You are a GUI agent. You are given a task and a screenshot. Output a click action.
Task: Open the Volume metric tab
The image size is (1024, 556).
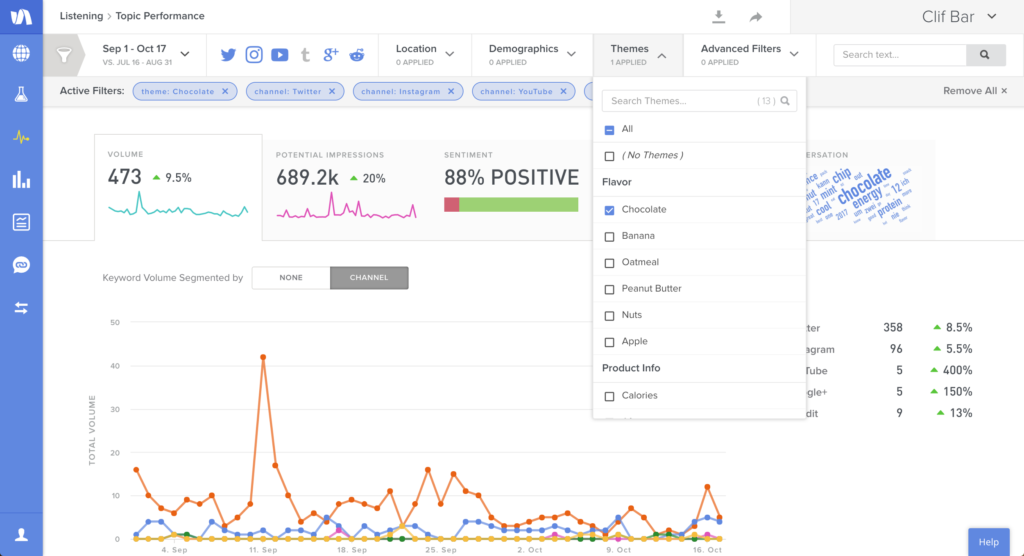(x=178, y=188)
